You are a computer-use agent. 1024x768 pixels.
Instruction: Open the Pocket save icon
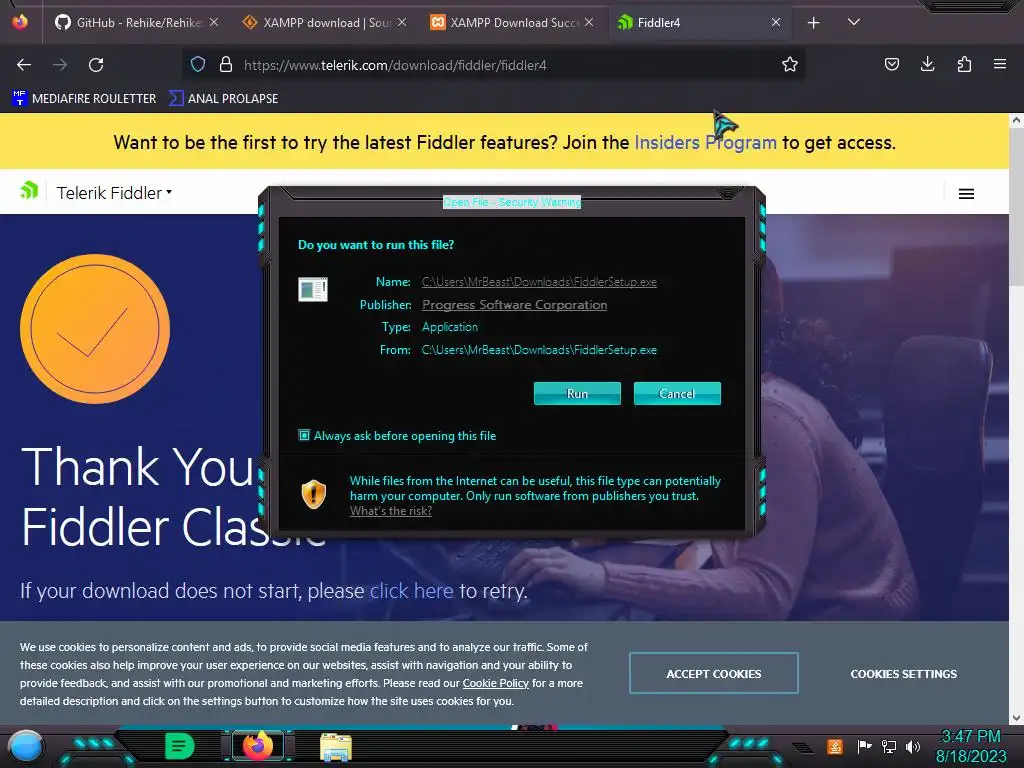click(891, 64)
